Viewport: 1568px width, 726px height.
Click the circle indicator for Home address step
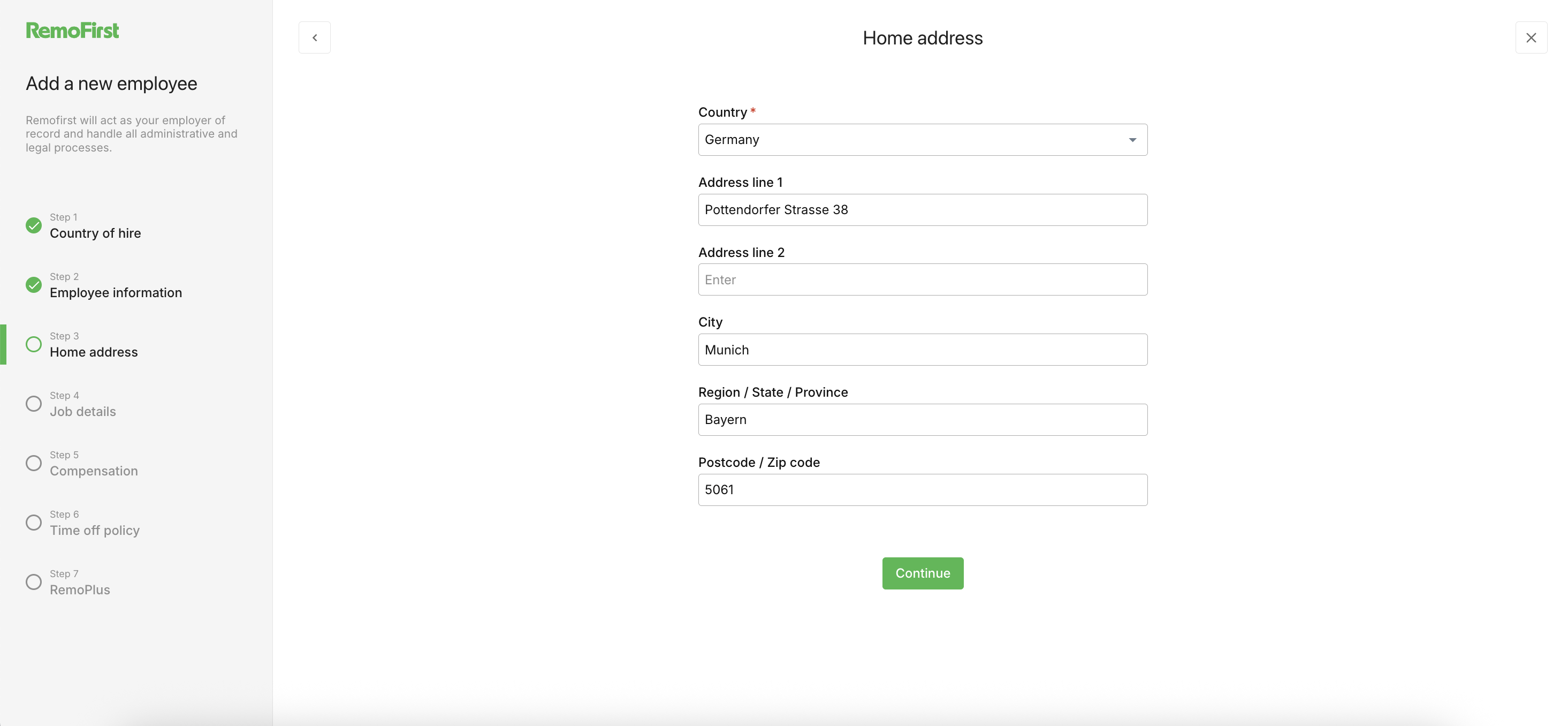point(34,344)
